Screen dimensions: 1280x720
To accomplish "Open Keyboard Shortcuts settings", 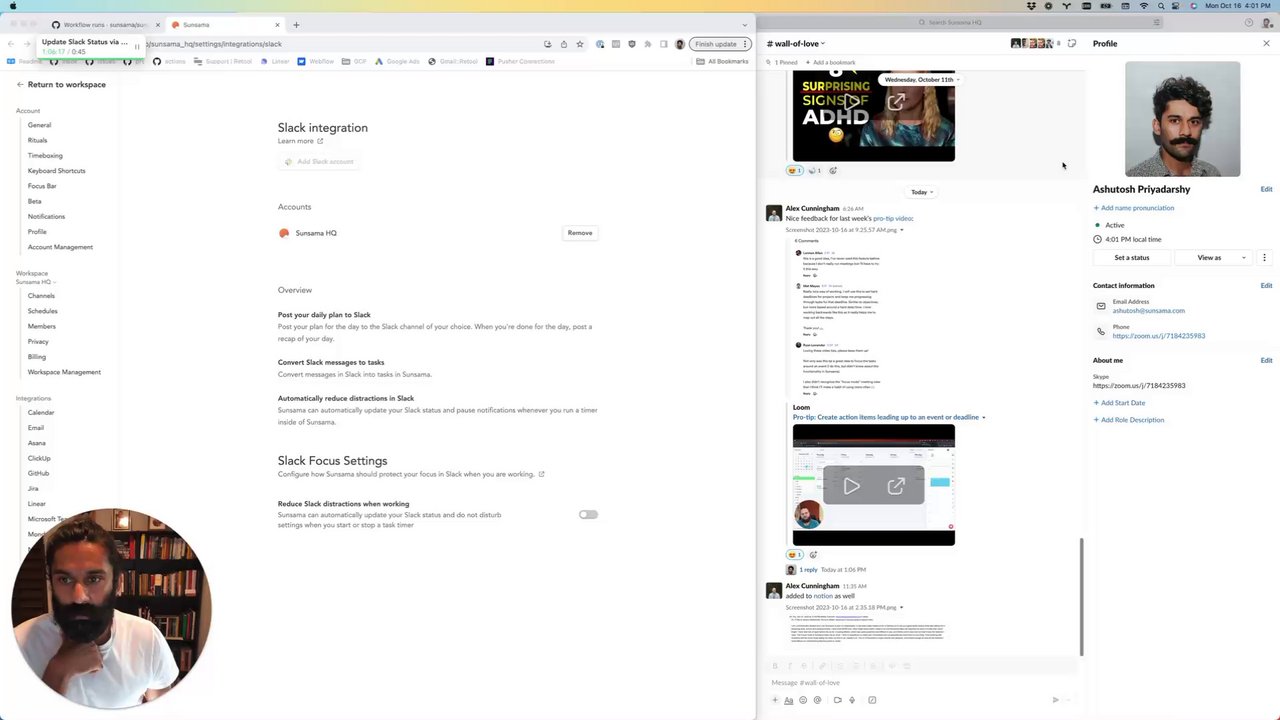I will click(56, 171).
